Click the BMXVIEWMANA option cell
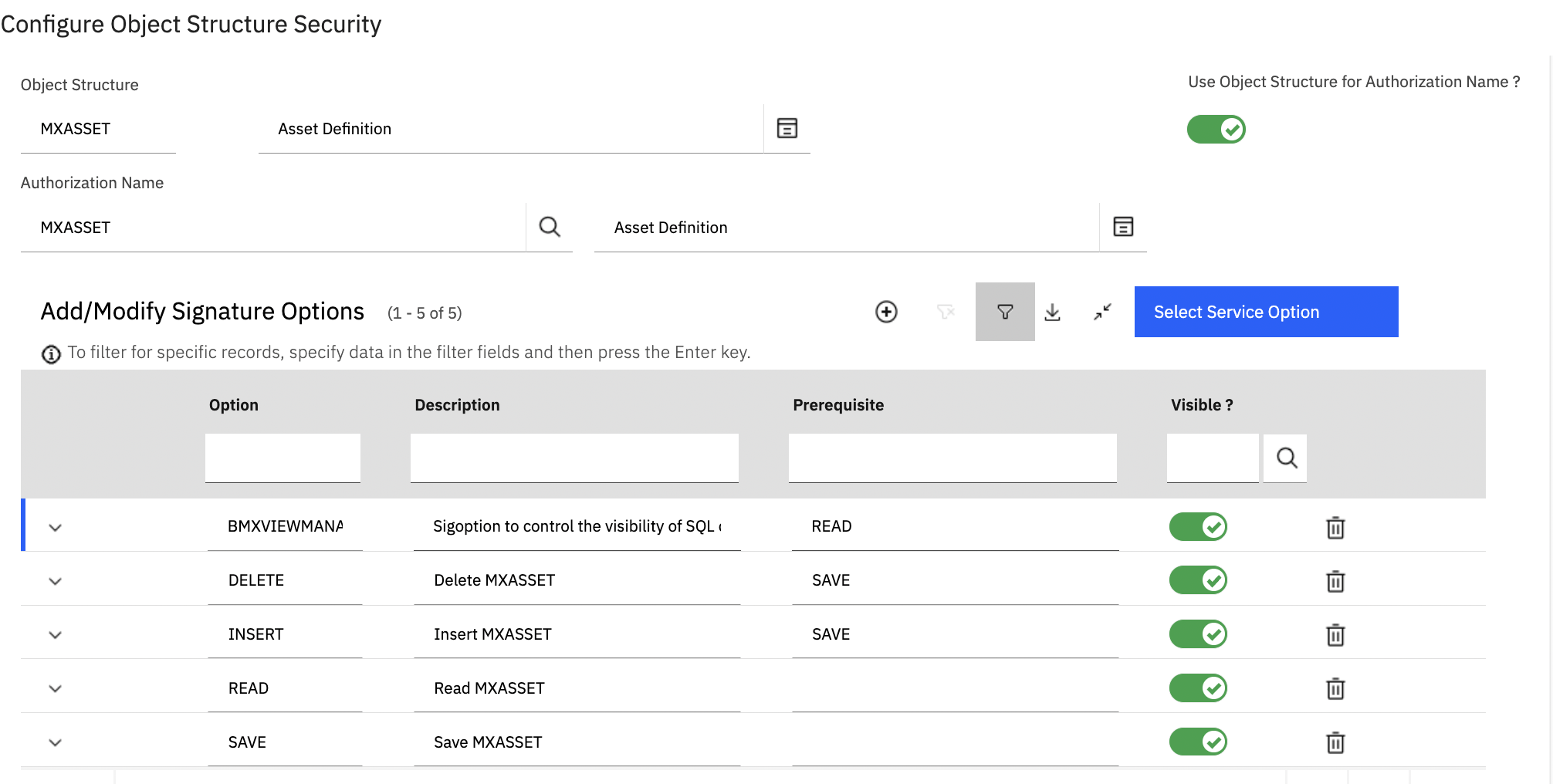The image size is (1553, 784). 285,526
